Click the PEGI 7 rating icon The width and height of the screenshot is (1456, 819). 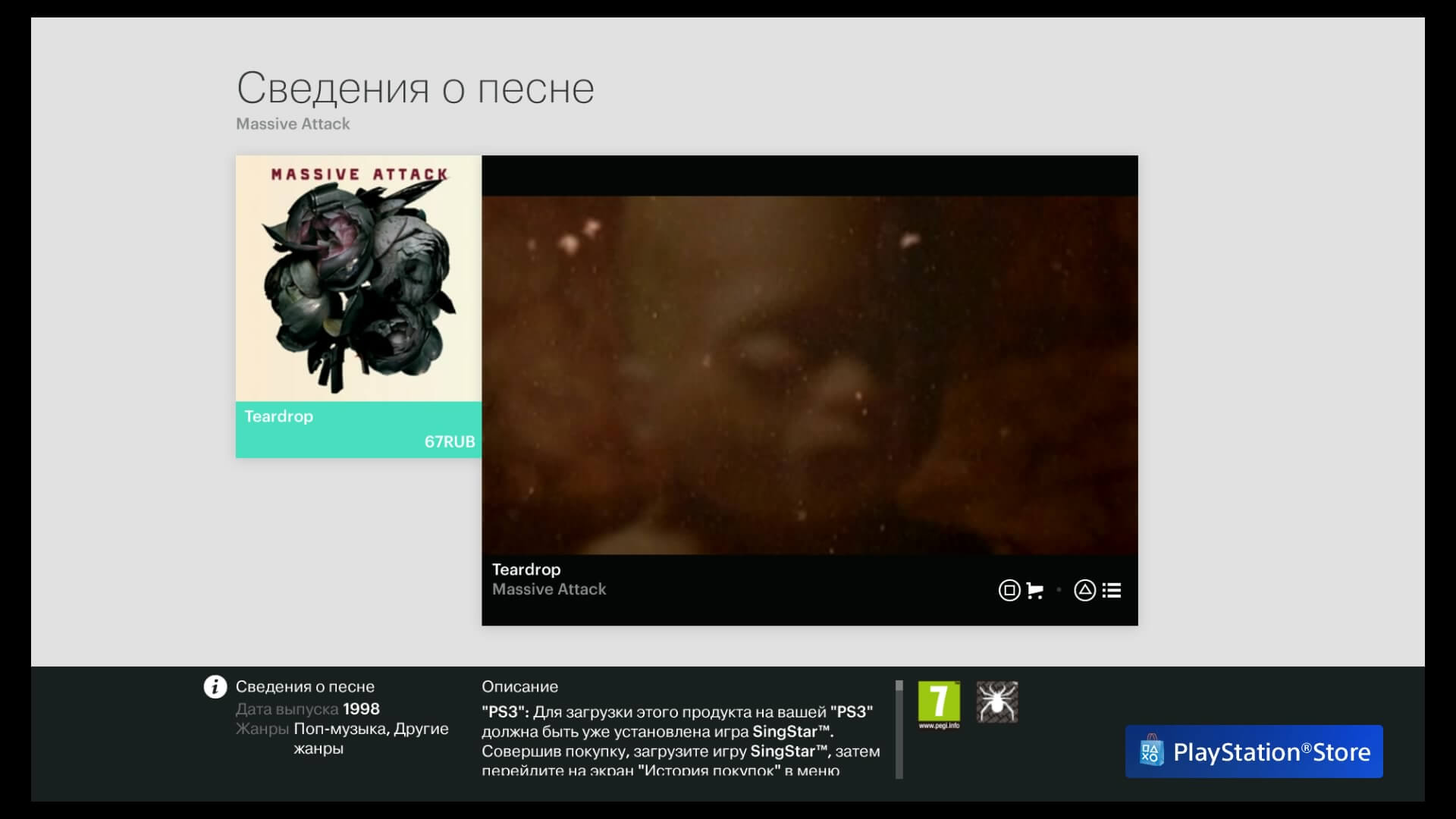(x=940, y=699)
